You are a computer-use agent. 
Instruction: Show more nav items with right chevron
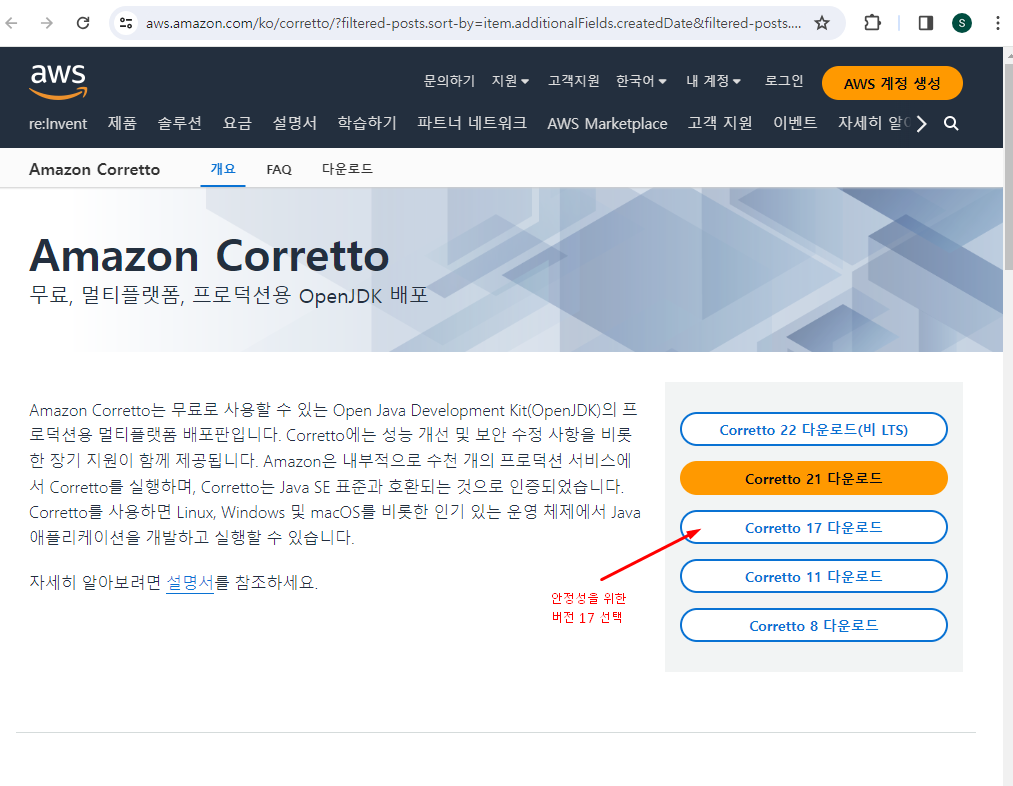[x=922, y=123]
